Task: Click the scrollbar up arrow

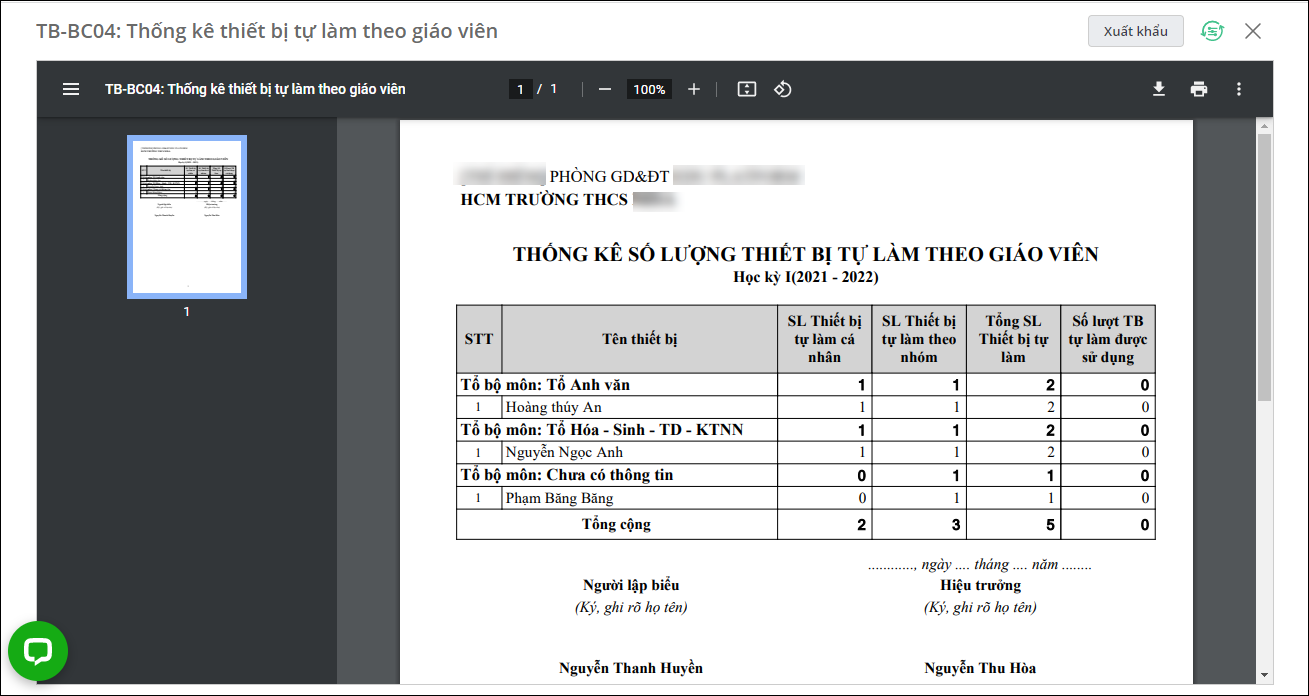Action: (1264, 127)
